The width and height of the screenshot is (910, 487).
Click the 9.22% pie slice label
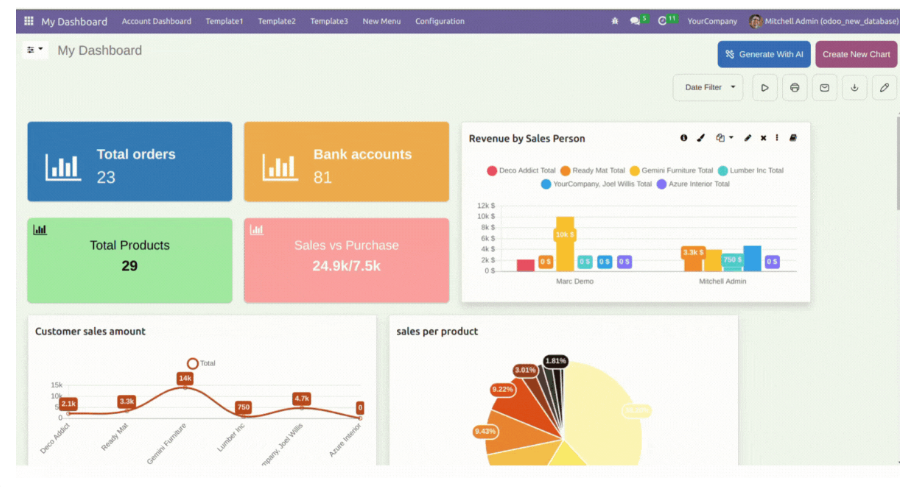click(x=502, y=389)
